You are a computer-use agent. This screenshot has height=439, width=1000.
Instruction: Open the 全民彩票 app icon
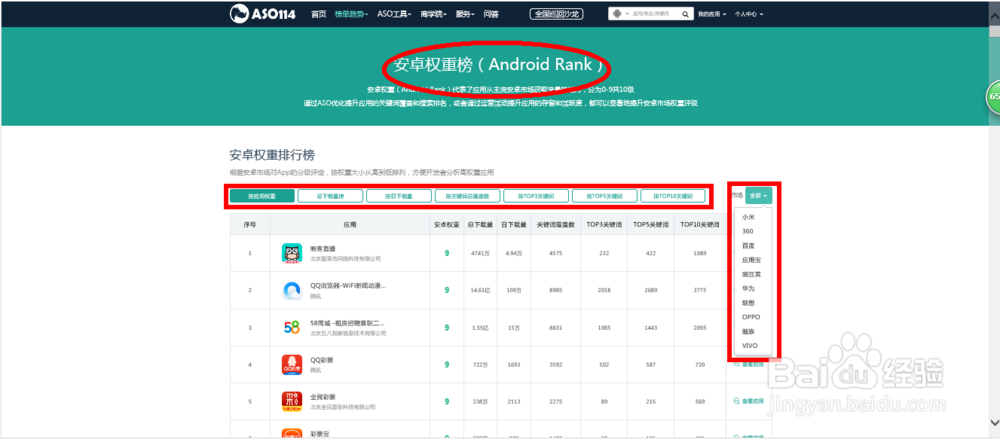pyautogui.click(x=292, y=402)
